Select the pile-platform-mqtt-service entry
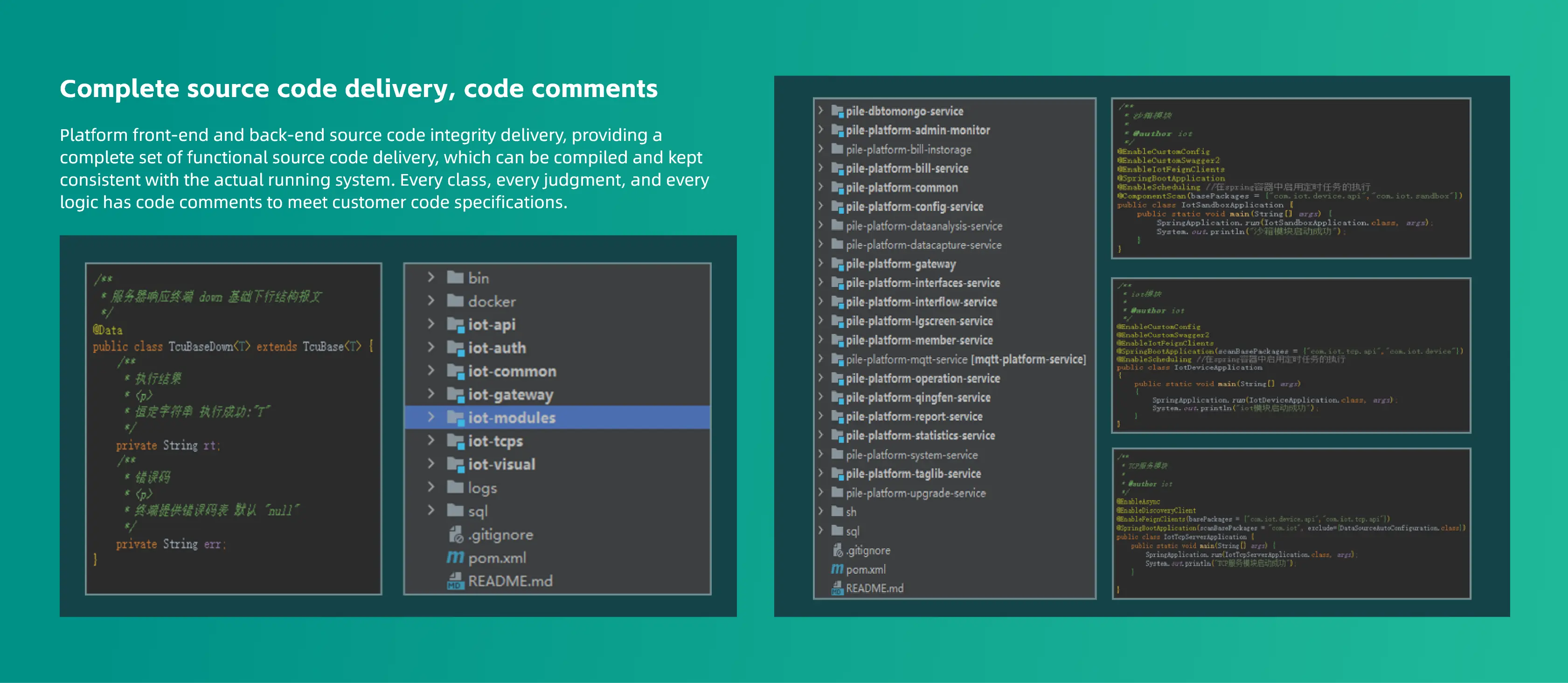Screen dimensions: 1568x683 click(x=954, y=359)
